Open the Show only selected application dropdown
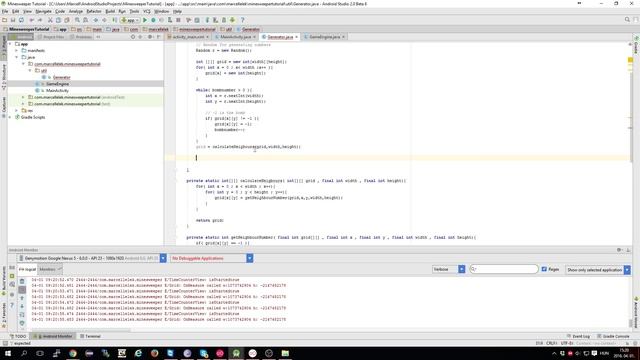640x360 pixels. click(627, 269)
